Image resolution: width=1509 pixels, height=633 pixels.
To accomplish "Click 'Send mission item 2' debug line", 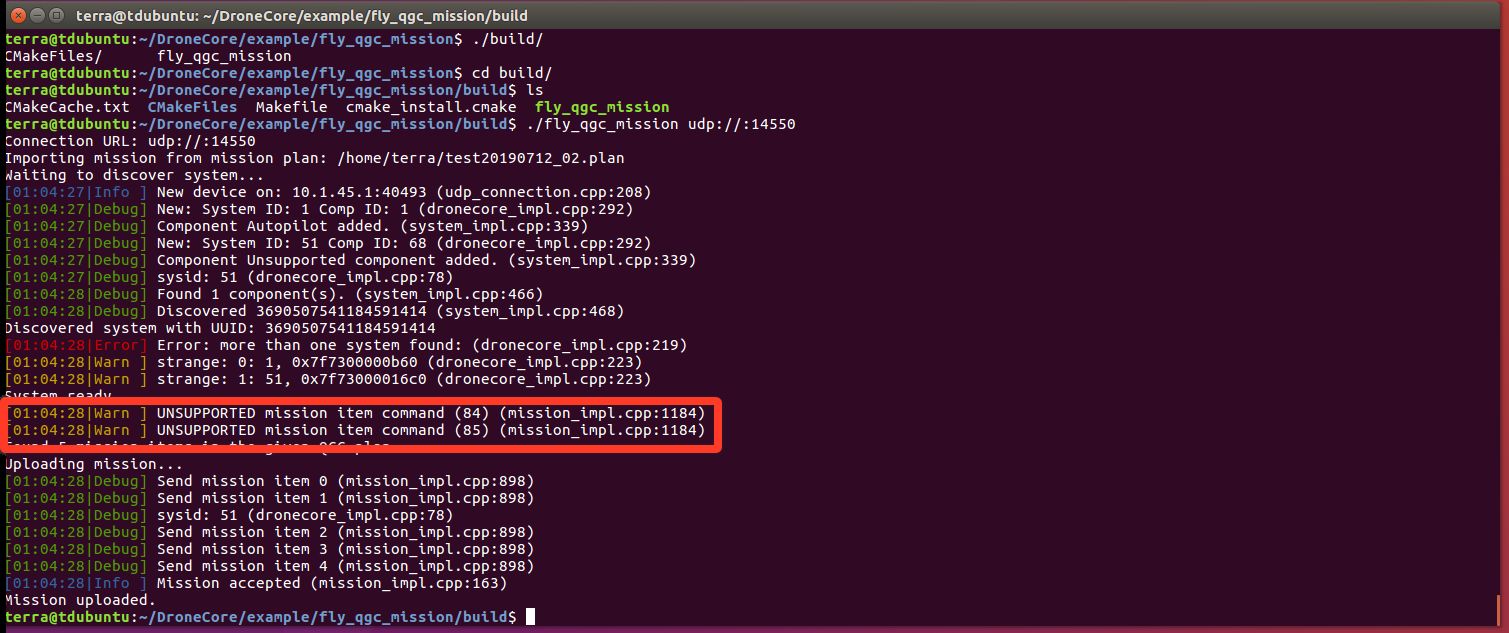I will [x=269, y=532].
